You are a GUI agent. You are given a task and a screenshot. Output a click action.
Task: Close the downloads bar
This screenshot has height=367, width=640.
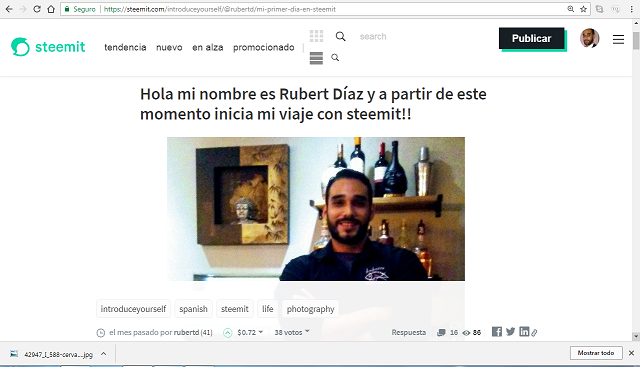[x=631, y=353]
